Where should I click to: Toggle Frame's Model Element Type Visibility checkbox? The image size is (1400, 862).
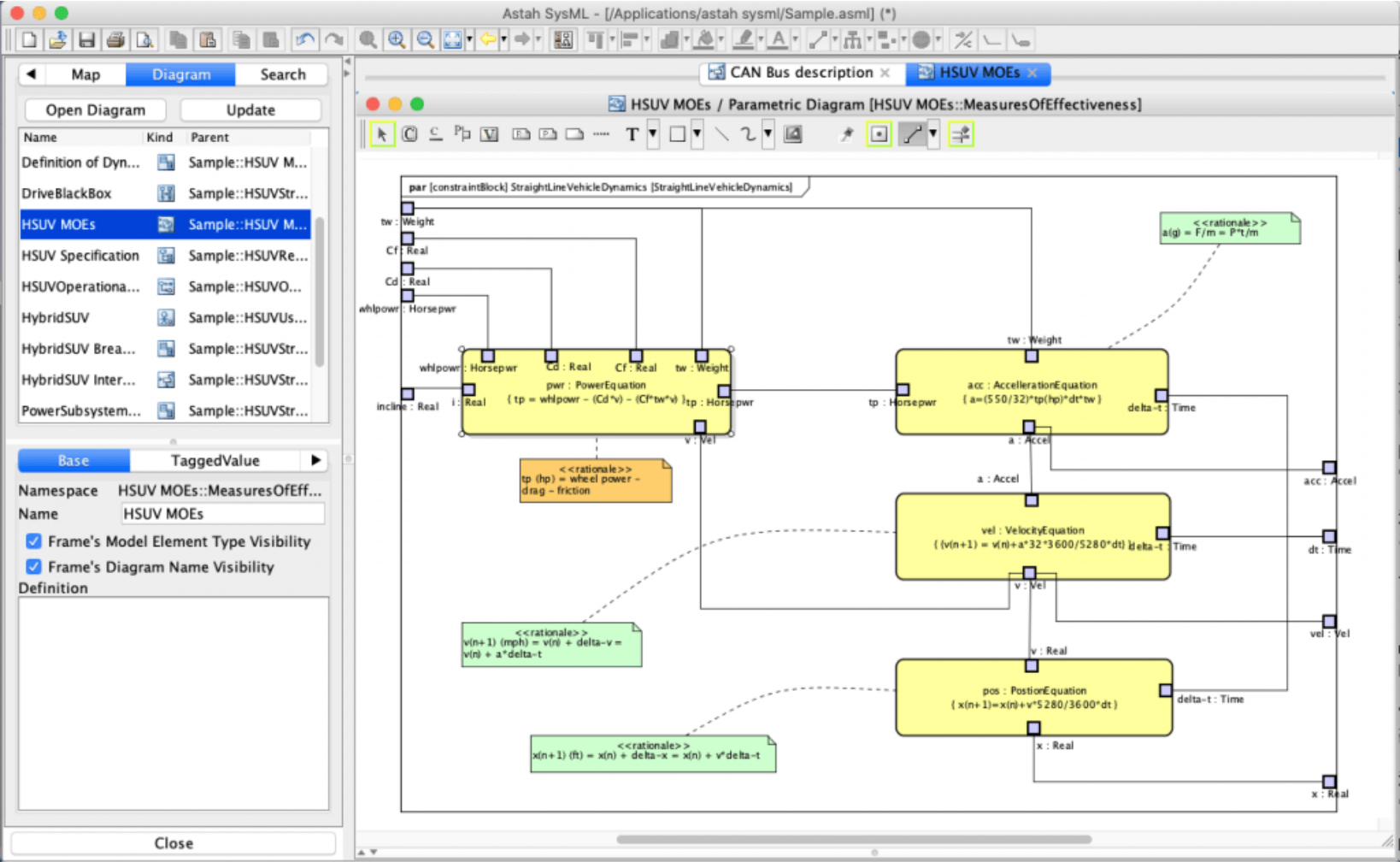pos(34,541)
